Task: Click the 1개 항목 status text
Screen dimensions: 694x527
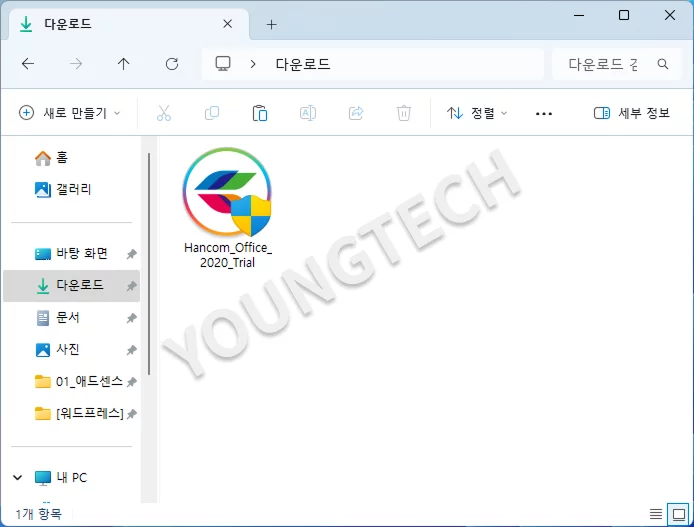Action: [x=39, y=514]
